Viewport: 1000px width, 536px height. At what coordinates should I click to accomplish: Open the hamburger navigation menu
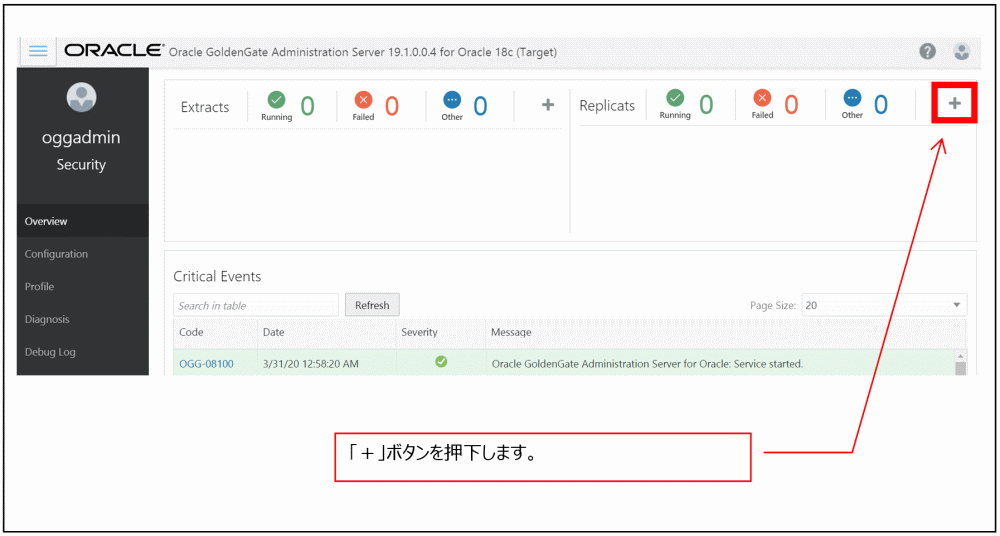[38, 52]
